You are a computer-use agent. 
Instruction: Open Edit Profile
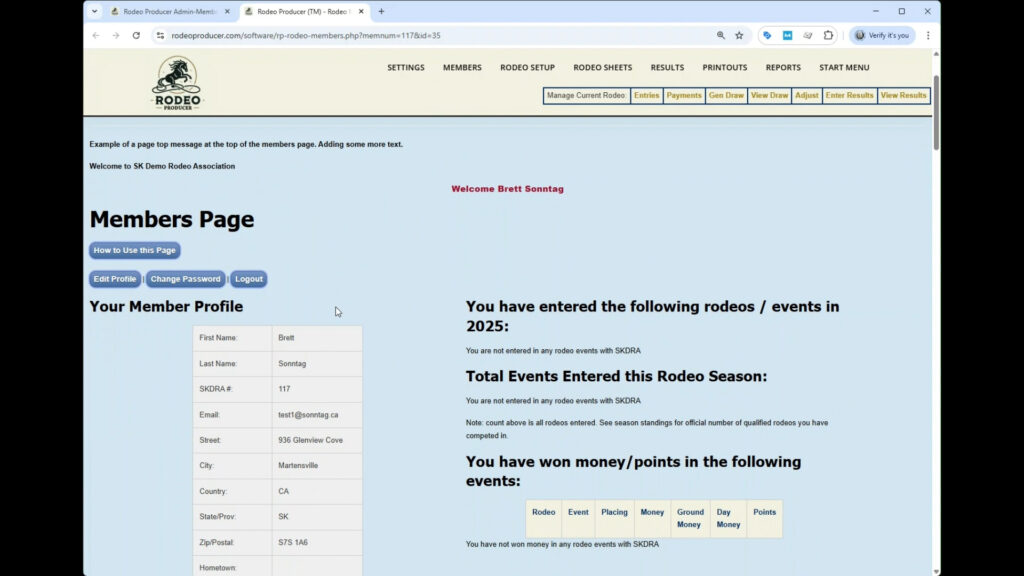click(x=114, y=279)
